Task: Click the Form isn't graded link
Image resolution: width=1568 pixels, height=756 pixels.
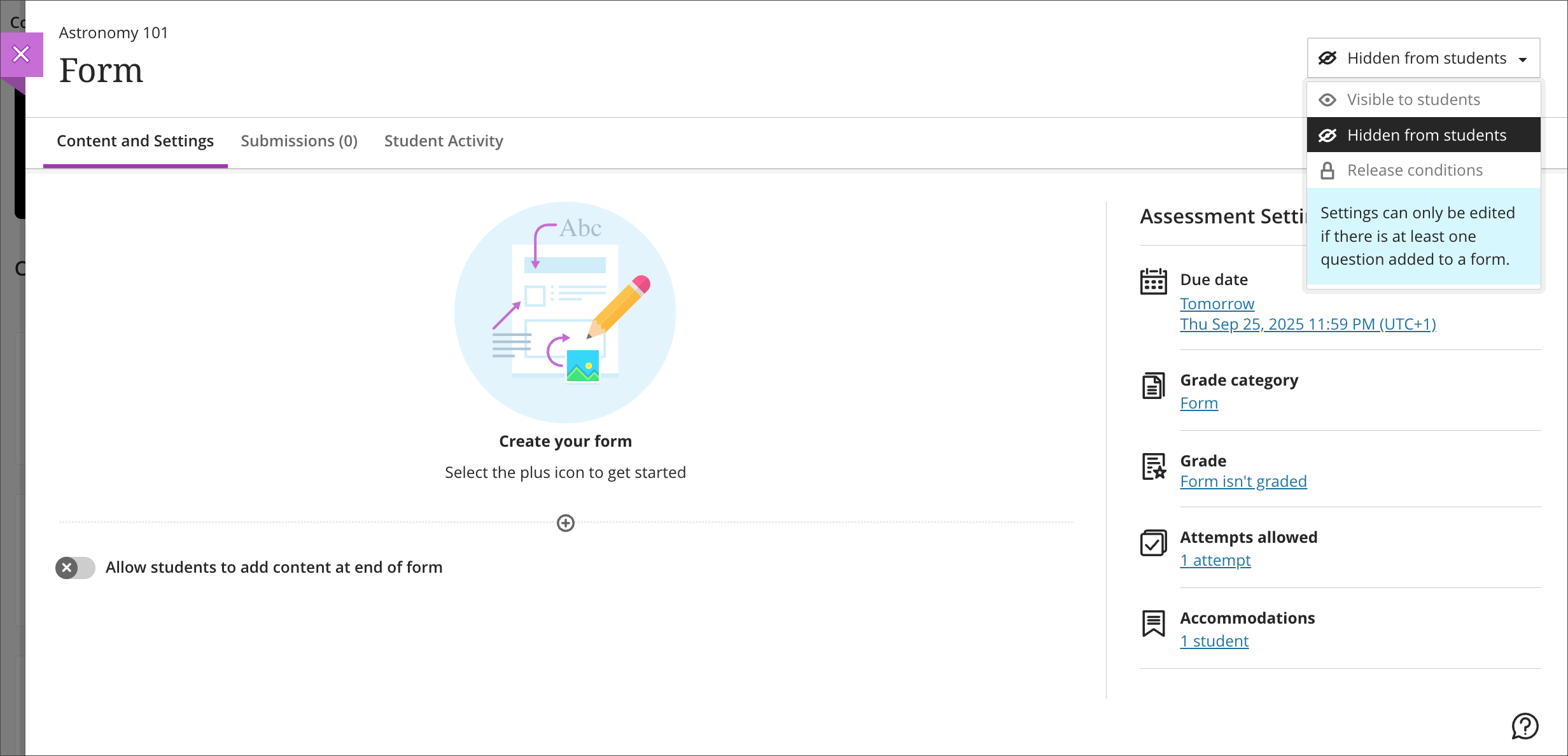Action: (x=1243, y=482)
